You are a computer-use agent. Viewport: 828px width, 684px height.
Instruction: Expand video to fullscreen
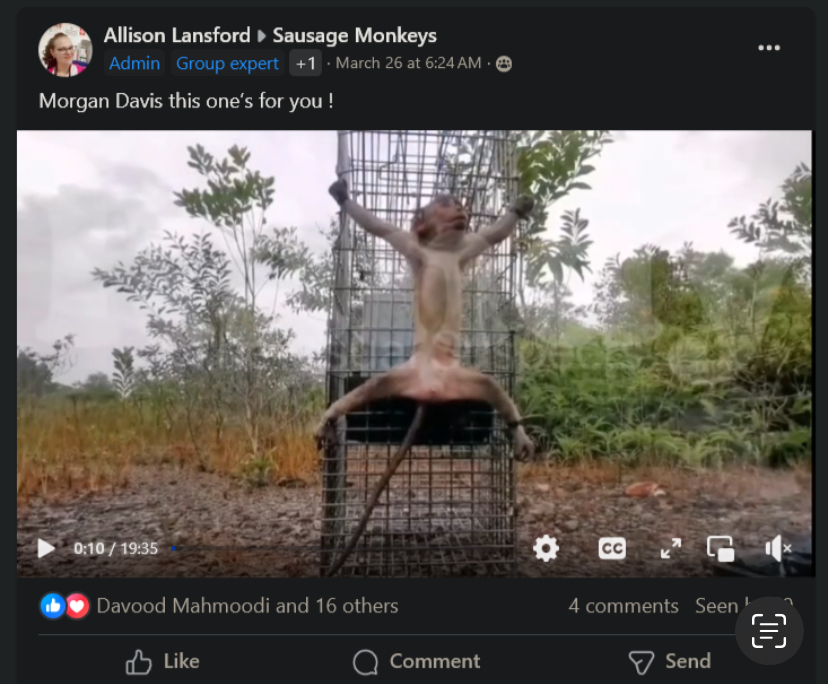pyautogui.click(x=671, y=548)
